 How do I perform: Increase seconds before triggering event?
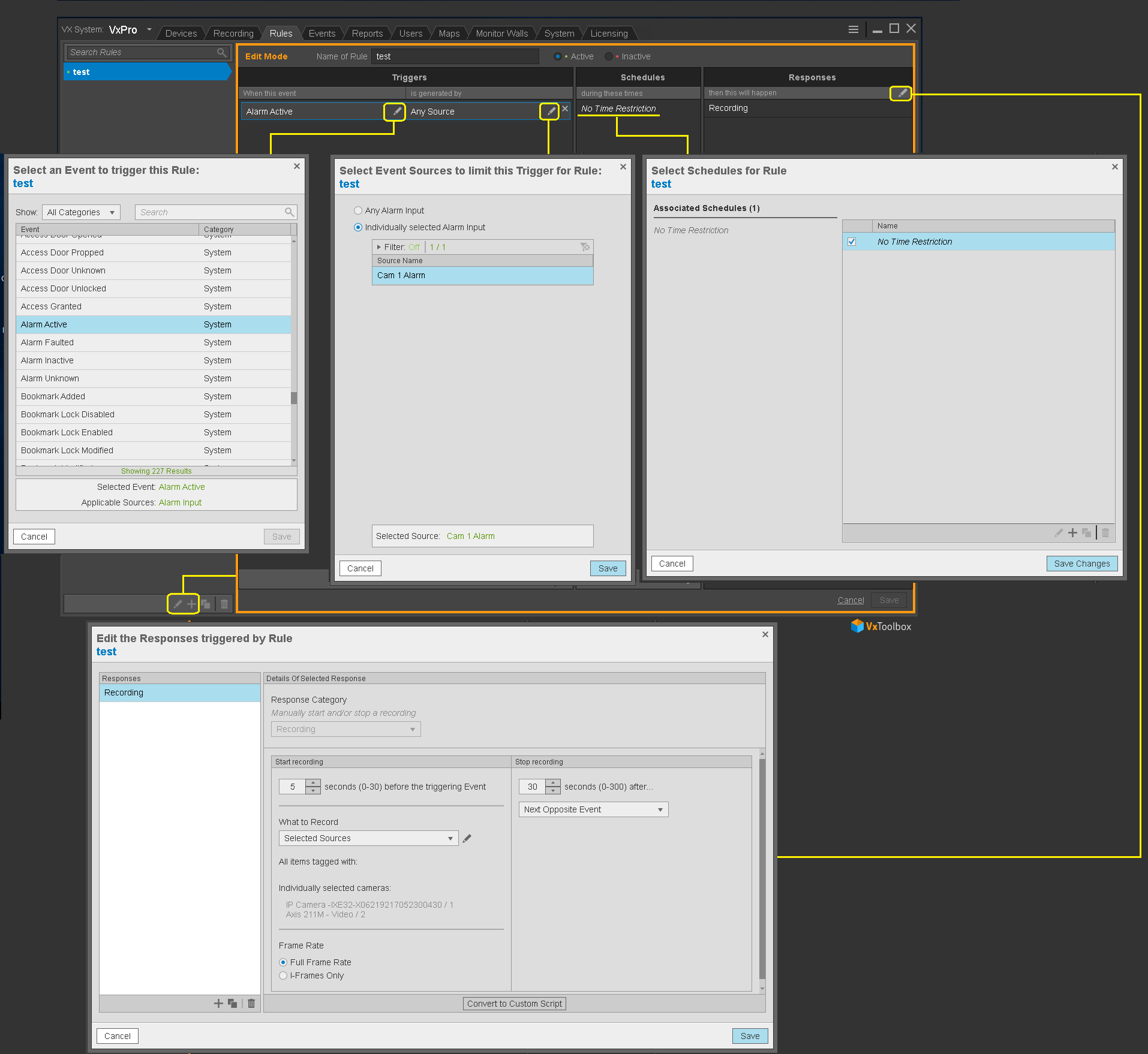coord(313,782)
